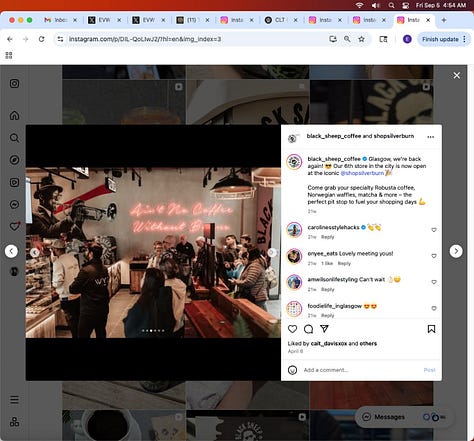Image resolution: width=474 pixels, height=441 pixels.
Task: Open Messenger icon in sidebar
Action: (x=14, y=204)
